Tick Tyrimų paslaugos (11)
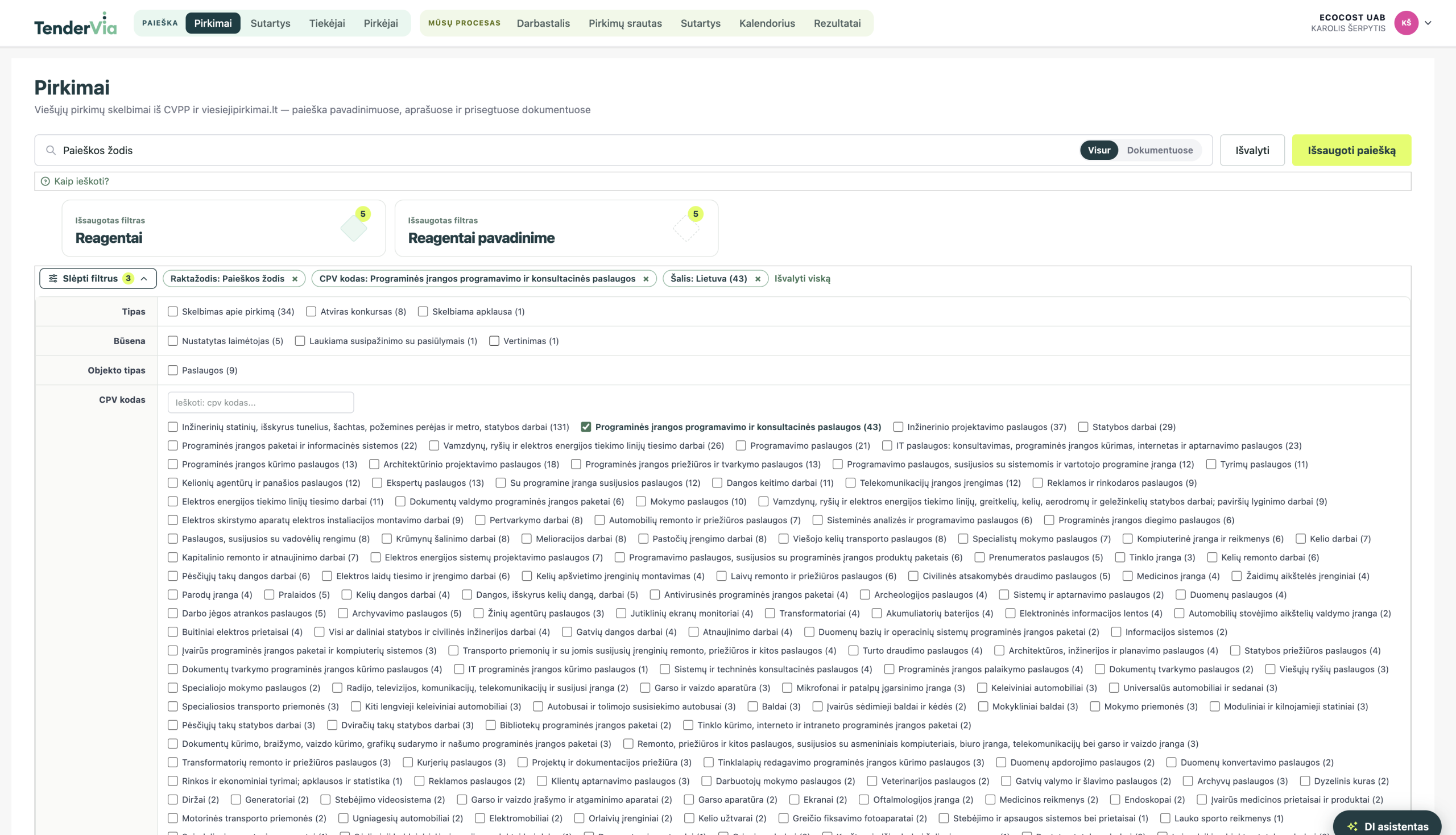This screenshot has height=835, width=1456. coord(1211,464)
